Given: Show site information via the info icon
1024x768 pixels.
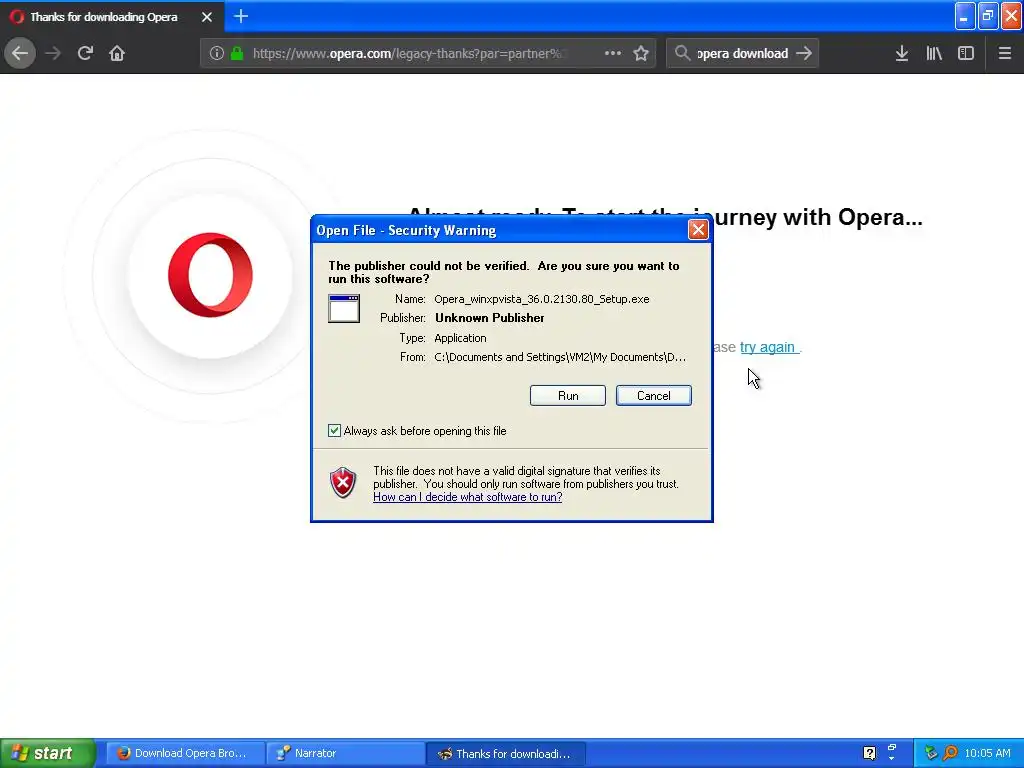Looking at the screenshot, I should coord(217,53).
